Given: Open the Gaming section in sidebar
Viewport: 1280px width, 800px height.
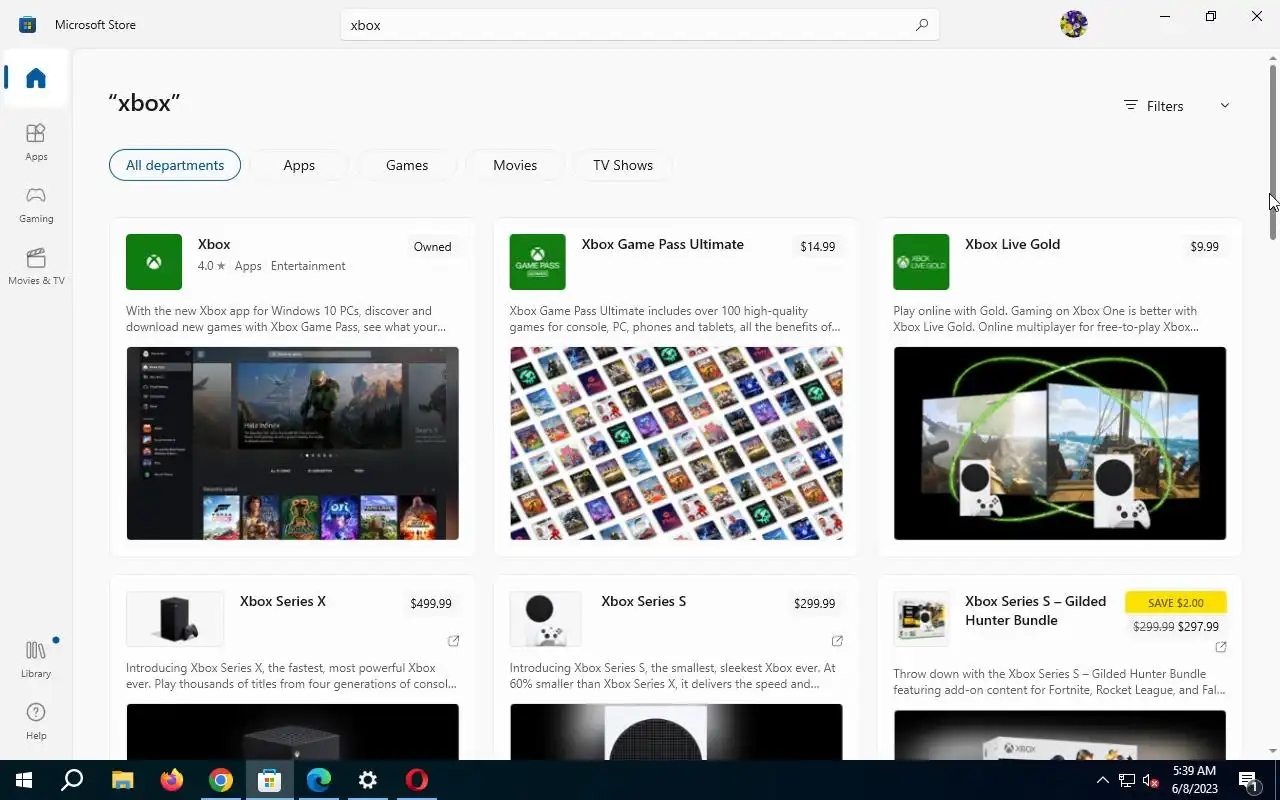Looking at the screenshot, I should (x=36, y=204).
